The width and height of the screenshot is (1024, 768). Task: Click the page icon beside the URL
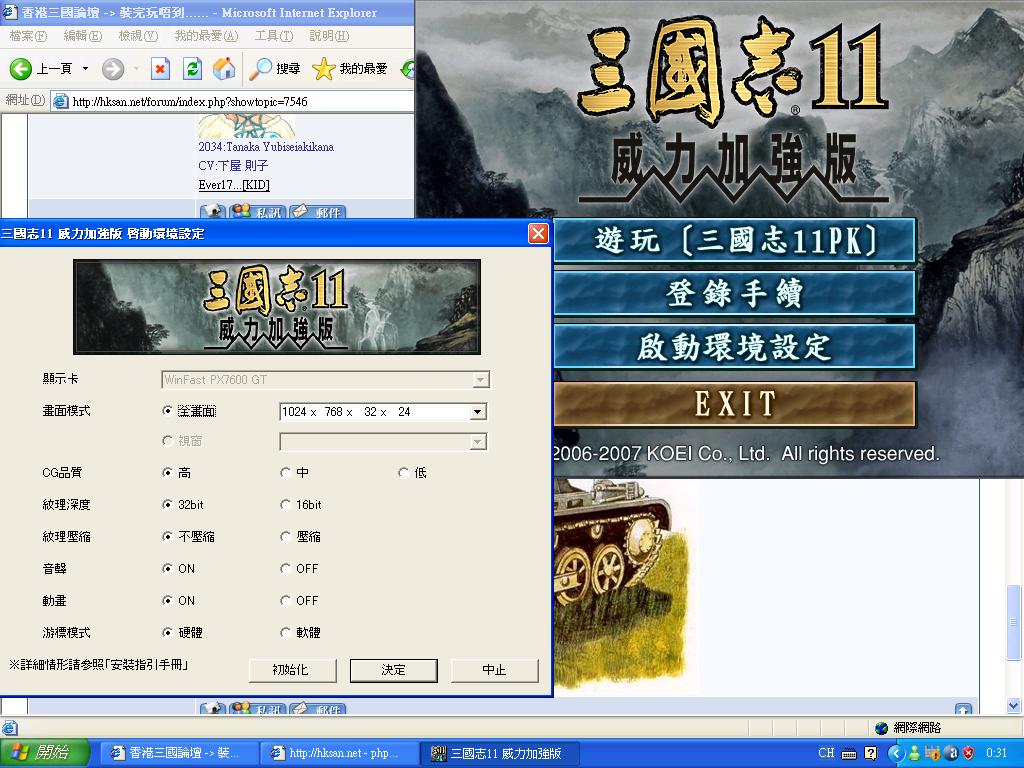click(61, 101)
